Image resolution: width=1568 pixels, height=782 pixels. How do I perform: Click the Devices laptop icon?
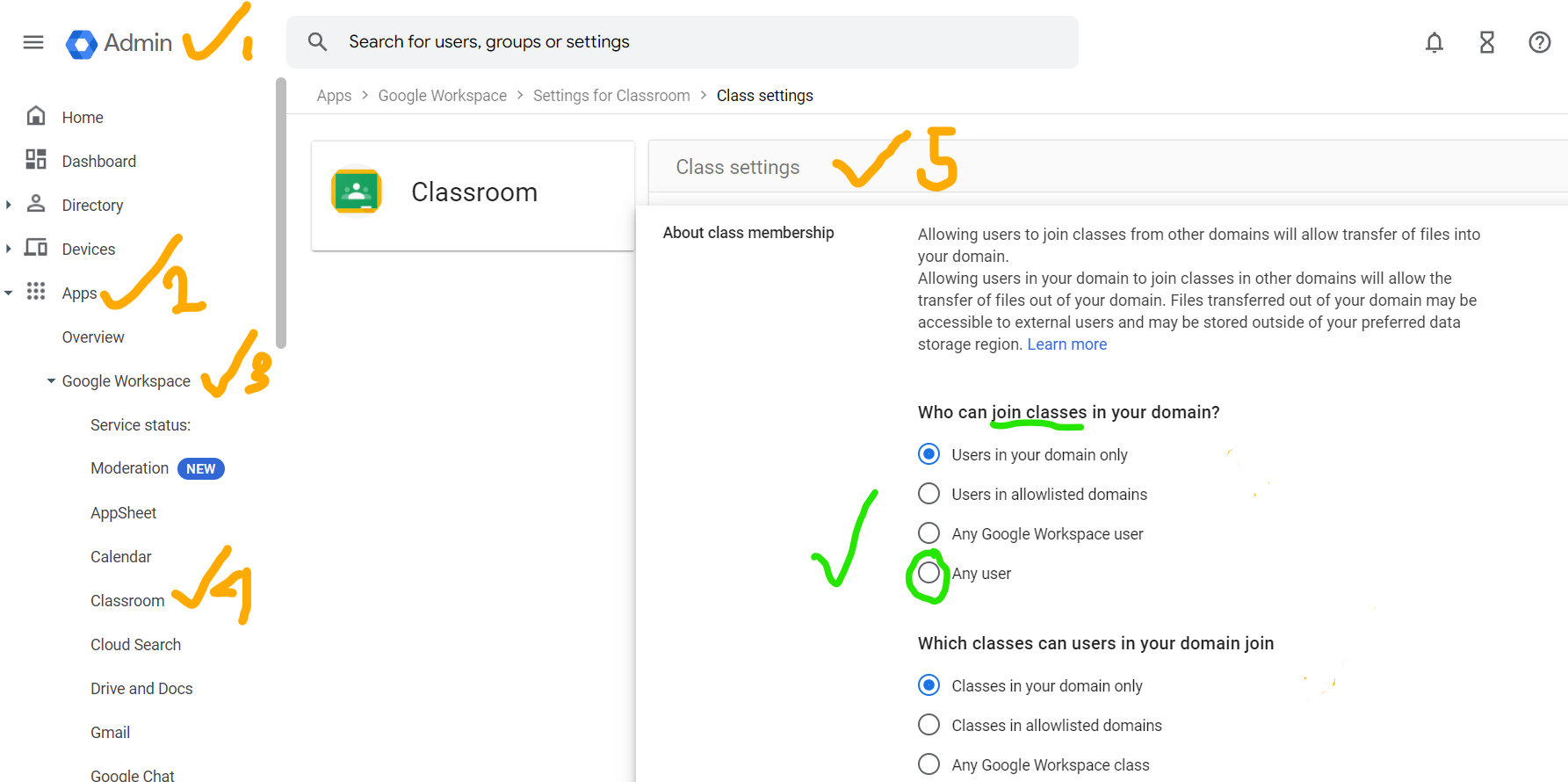36,247
